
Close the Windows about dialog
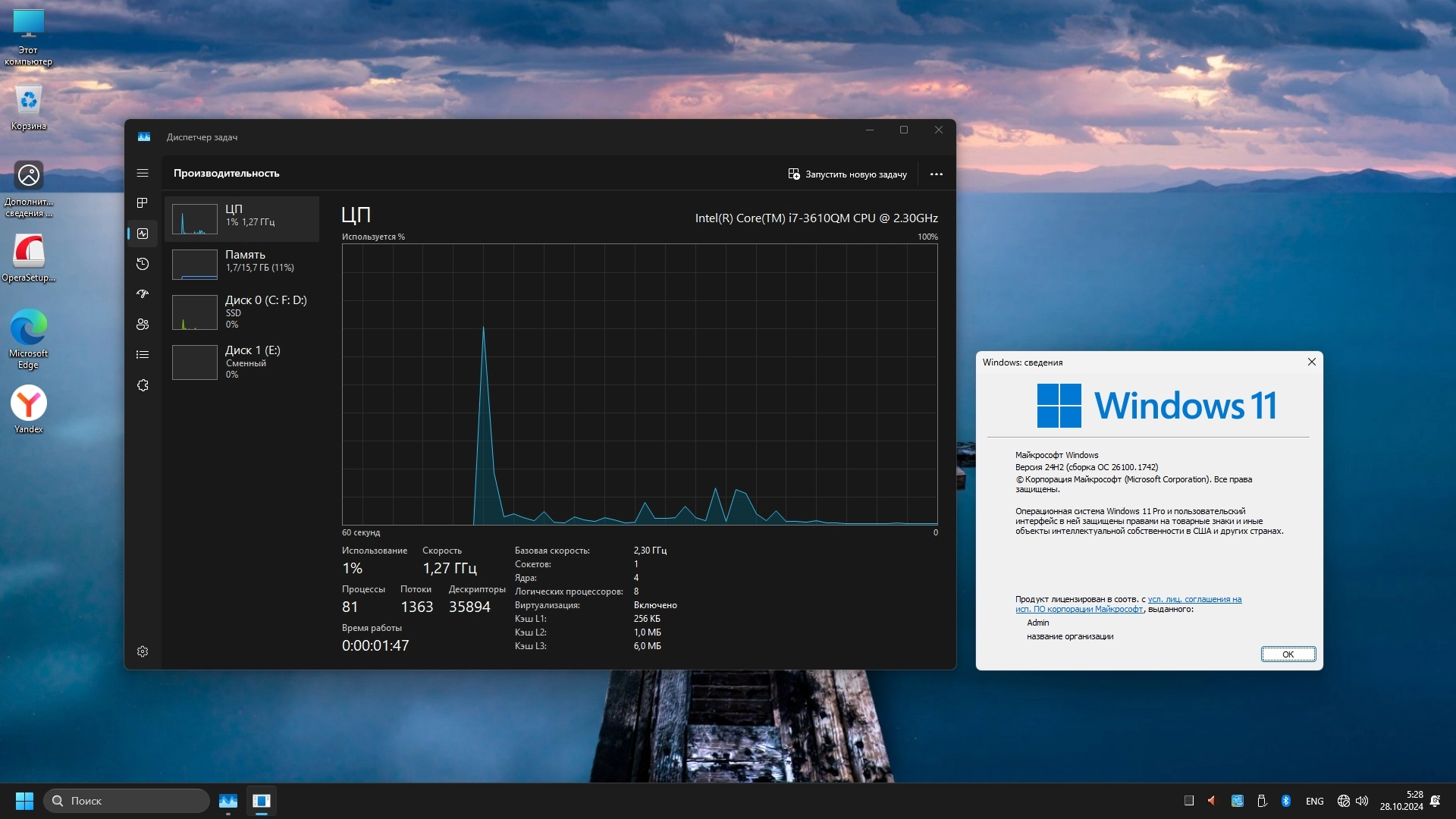point(1311,362)
